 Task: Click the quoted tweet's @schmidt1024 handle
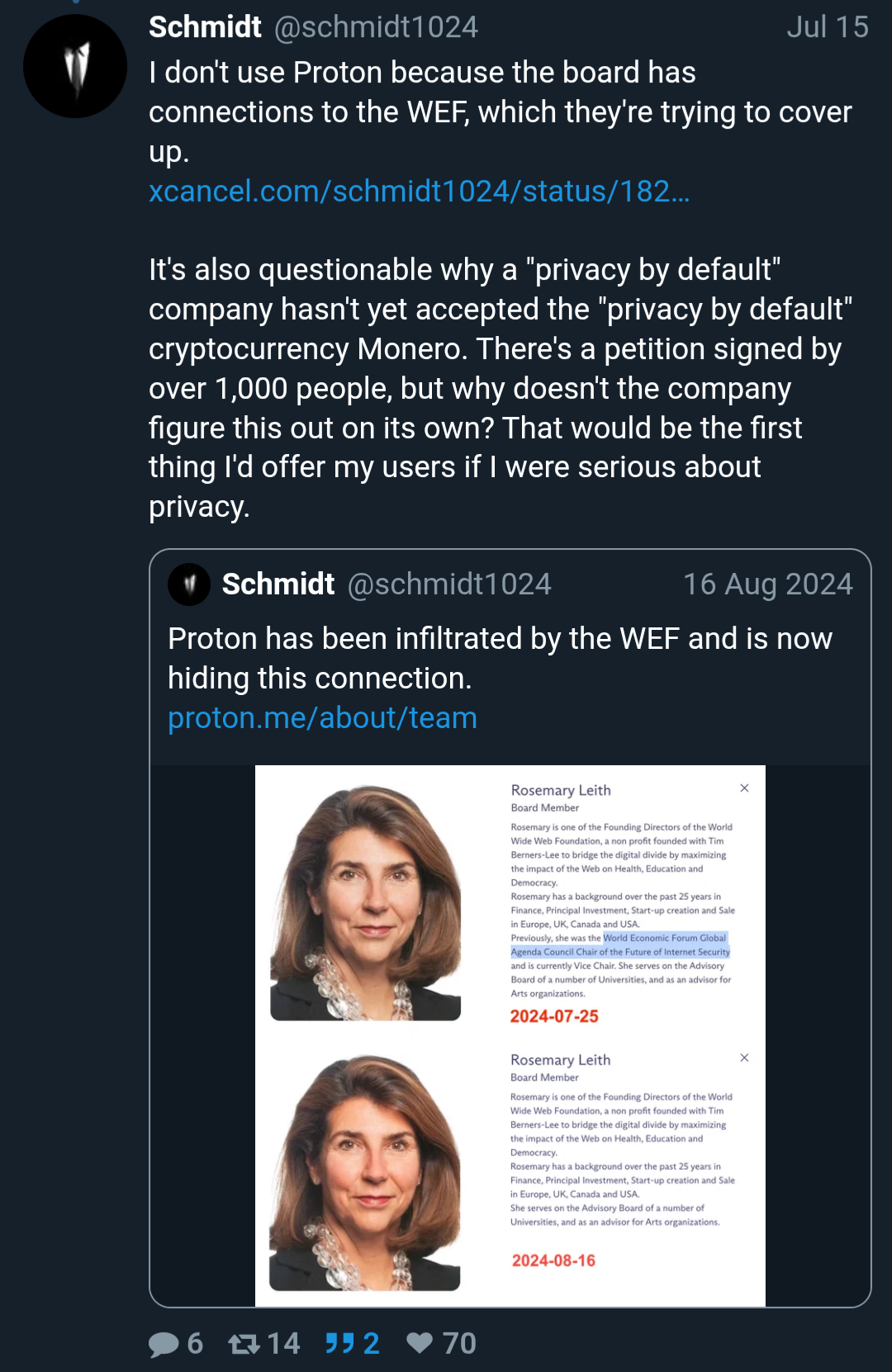pos(449,584)
